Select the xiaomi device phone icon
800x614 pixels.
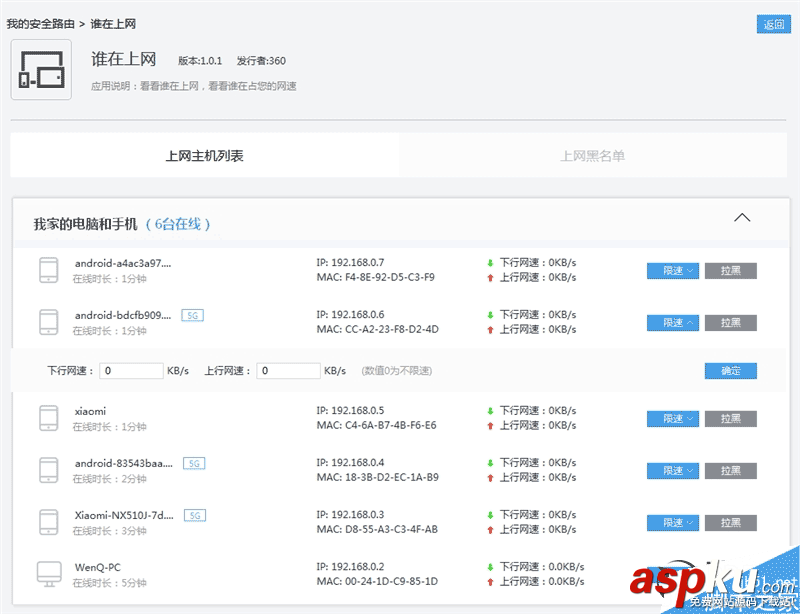48,418
